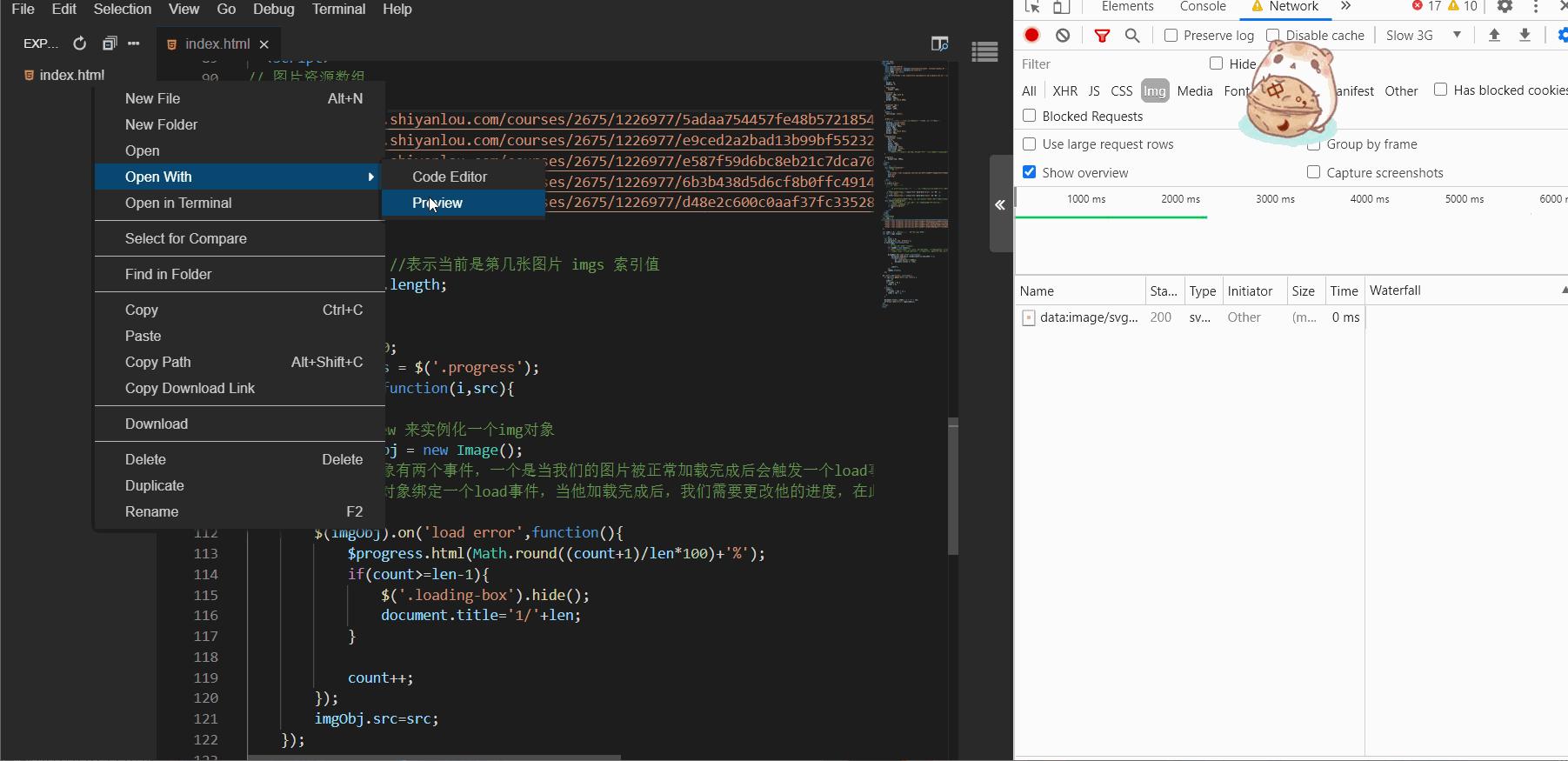1568x761 pixels.
Task: Uncheck the Show overview checkbox
Action: [x=1030, y=172]
